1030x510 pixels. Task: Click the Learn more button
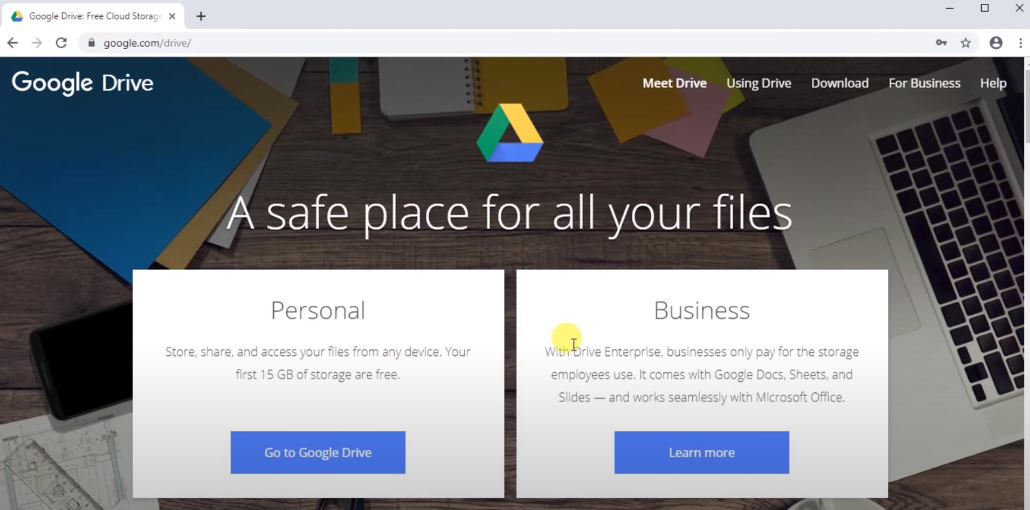click(x=702, y=452)
